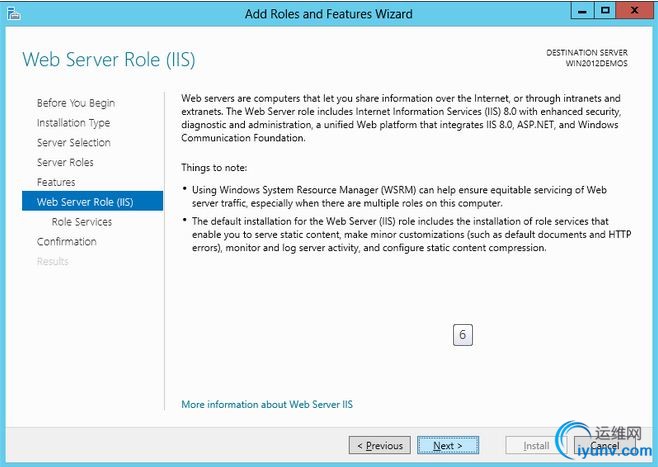Click the 'DESTINATION SERVER' label
658x467 pixels.
(x=587, y=52)
